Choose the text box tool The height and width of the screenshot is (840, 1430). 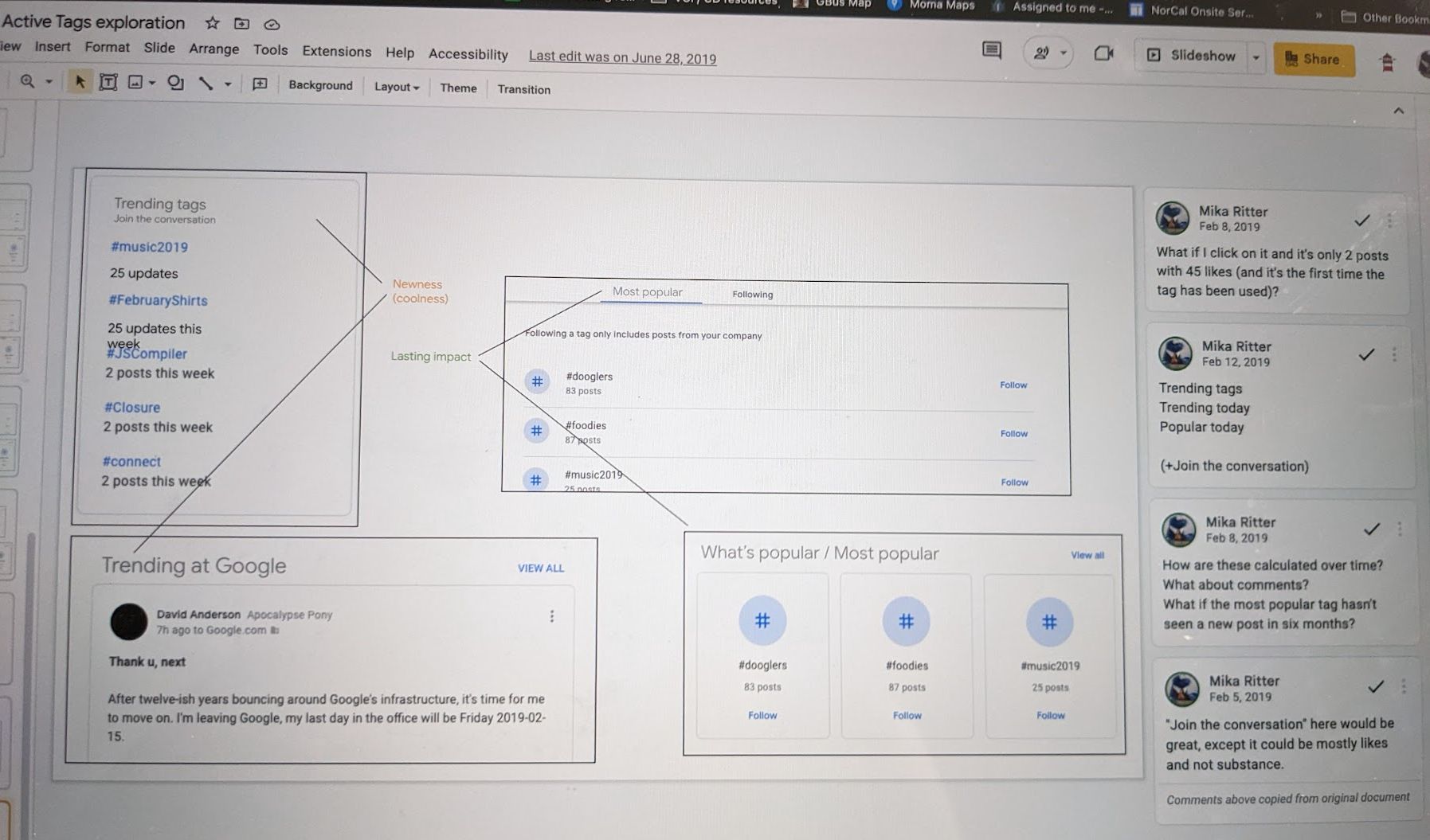108,82
